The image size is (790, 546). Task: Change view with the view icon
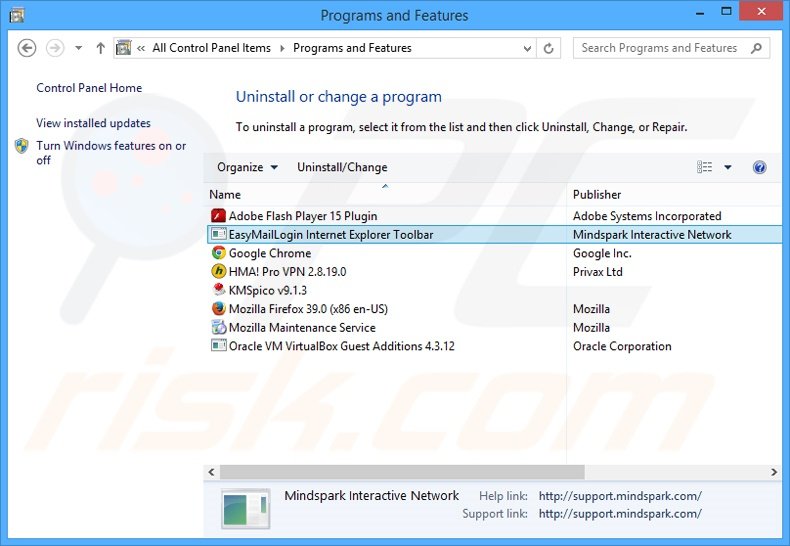[x=704, y=167]
